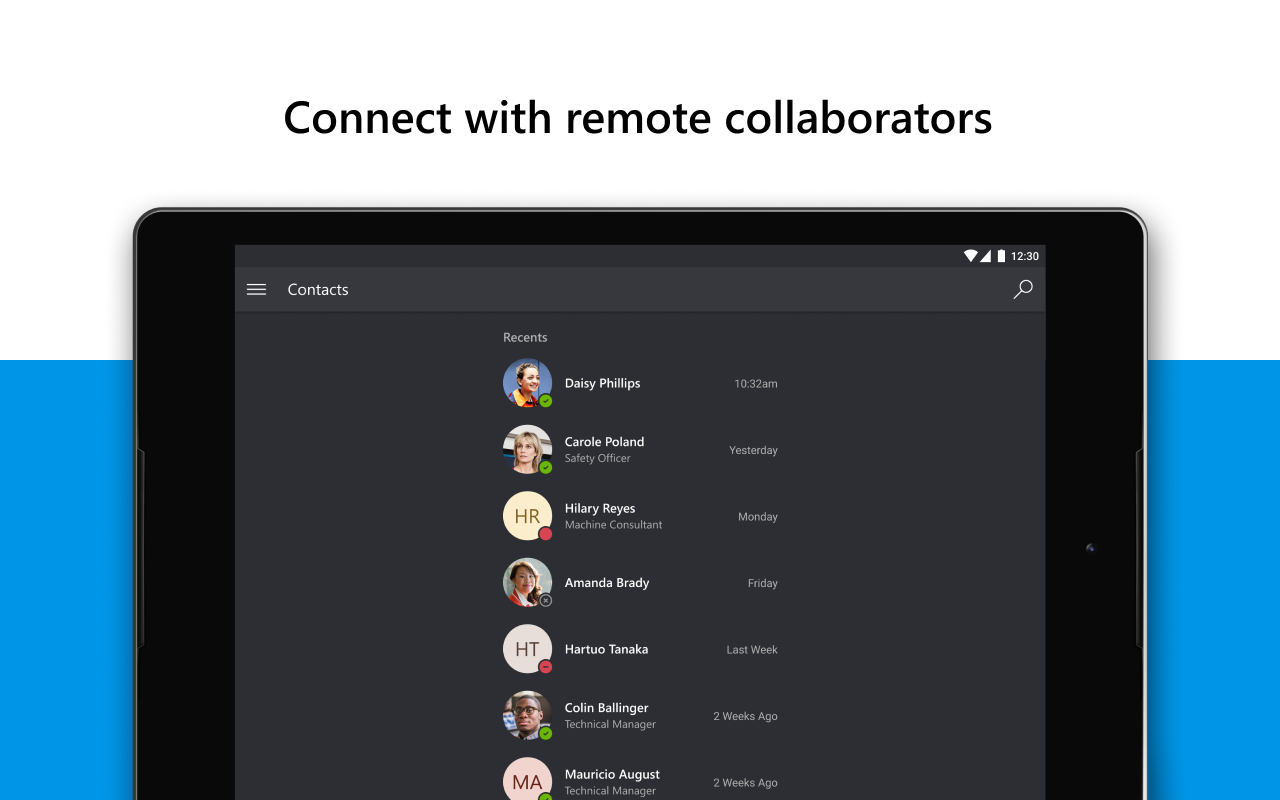The height and width of the screenshot is (800, 1280).
Task: Select the HR initials avatar
Action: pyautogui.click(x=527, y=516)
